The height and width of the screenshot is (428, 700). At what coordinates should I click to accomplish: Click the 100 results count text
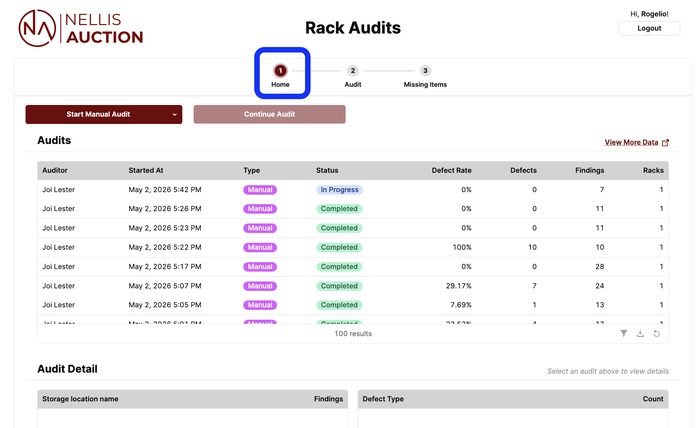353,333
